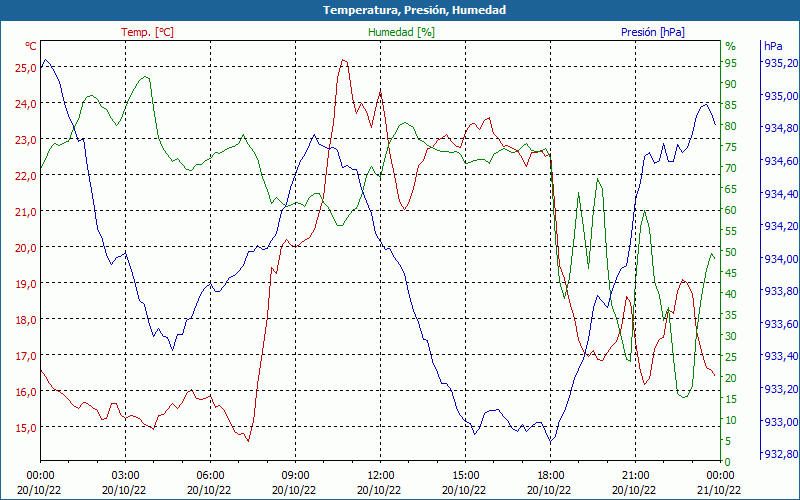Click the '%' unit label on the humidity axis
The height and width of the screenshot is (500, 800).
point(731,46)
